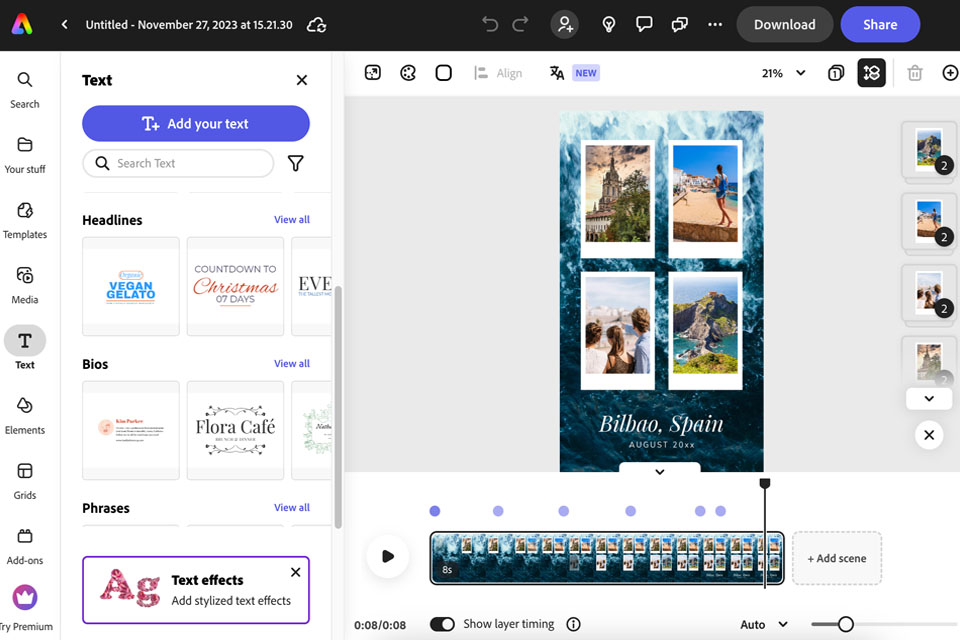This screenshot has height=640, width=960.
Task: Click the pages view icon
Action: tap(836, 73)
